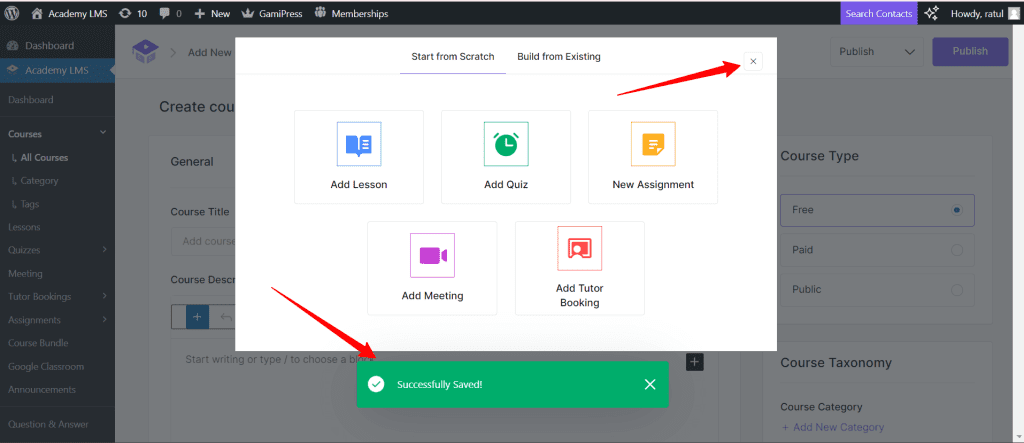This screenshot has height=443, width=1024.
Task: Select the Free course type radio
Action: (x=957, y=210)
